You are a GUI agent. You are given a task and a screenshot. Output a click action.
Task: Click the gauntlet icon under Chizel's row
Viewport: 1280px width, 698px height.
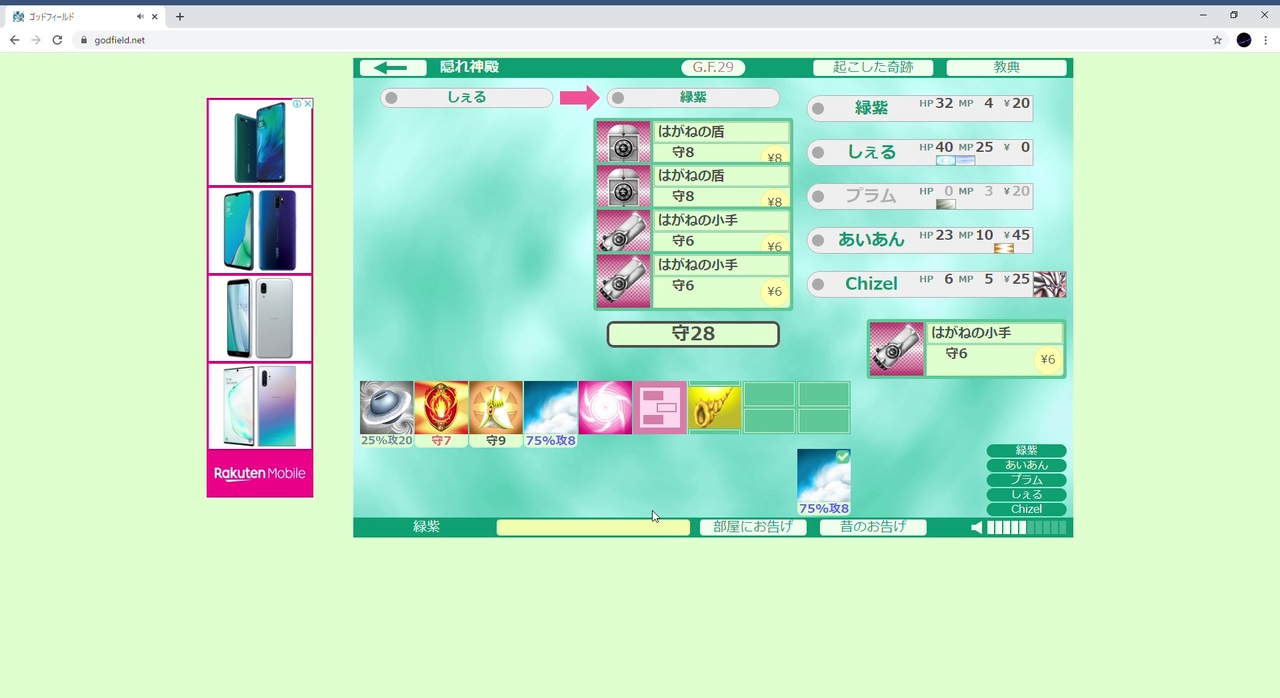point(897,349)
